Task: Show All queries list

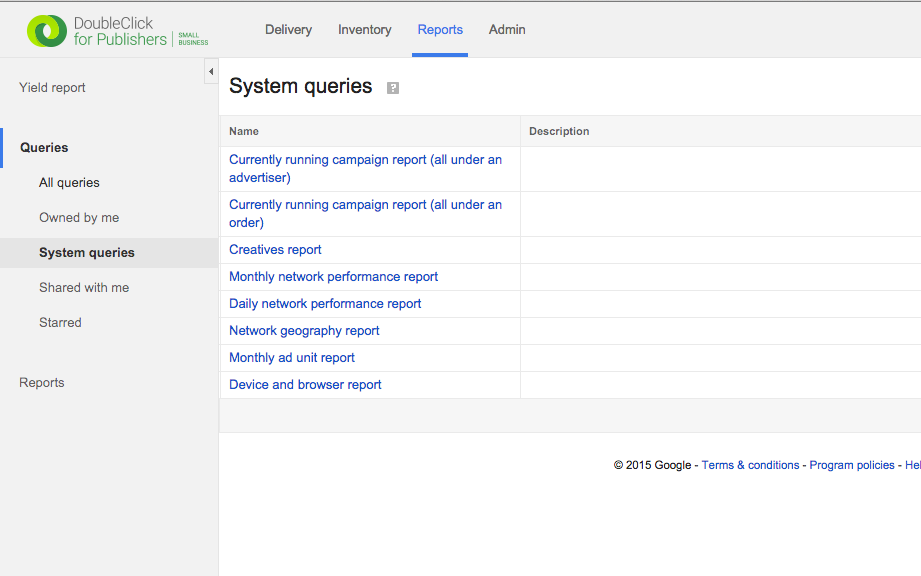Action: 69,183
